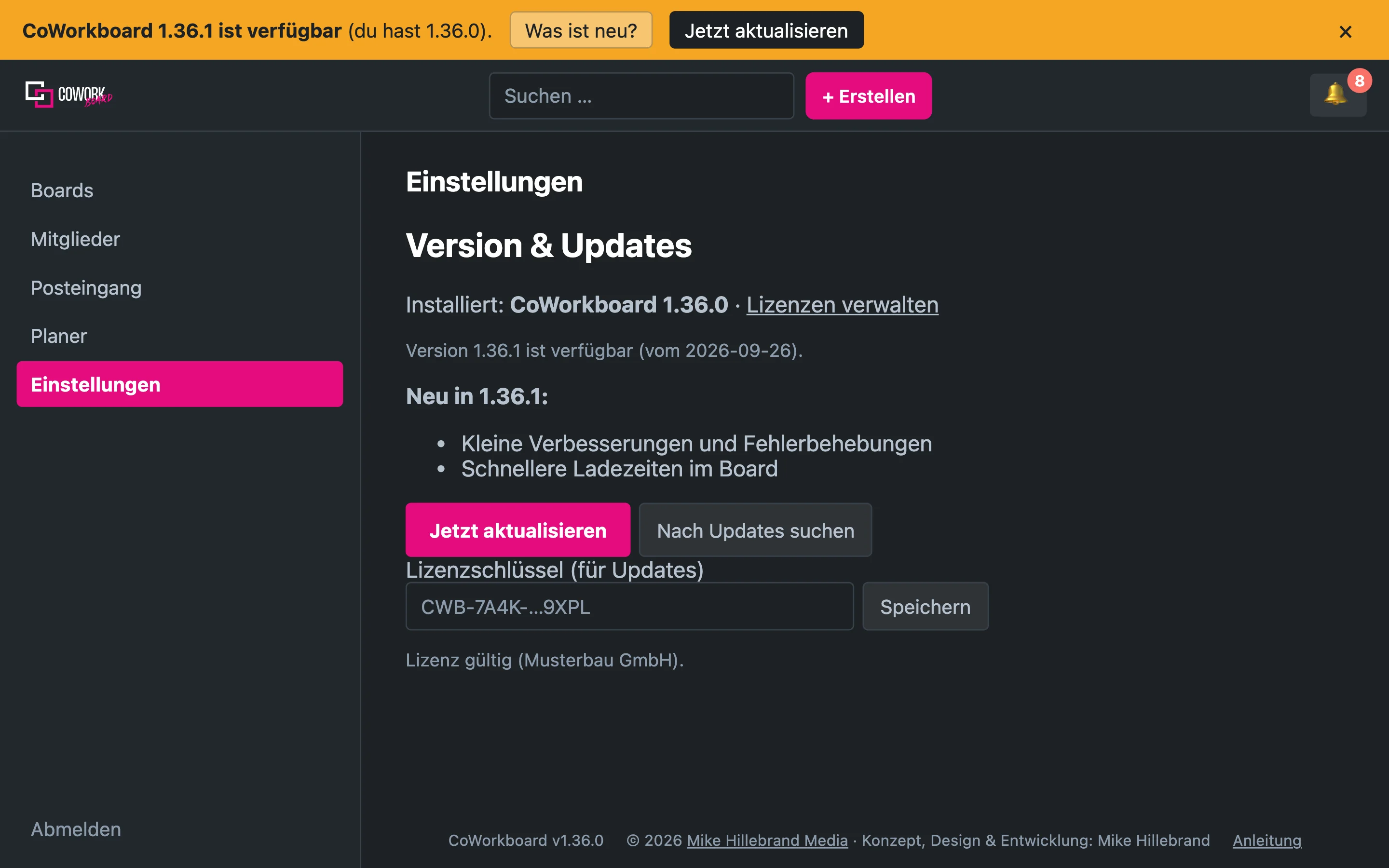Screen dimensions: 1389x868
Task: Click the CoWorkboard logo
Action: [x=69, y=95]
